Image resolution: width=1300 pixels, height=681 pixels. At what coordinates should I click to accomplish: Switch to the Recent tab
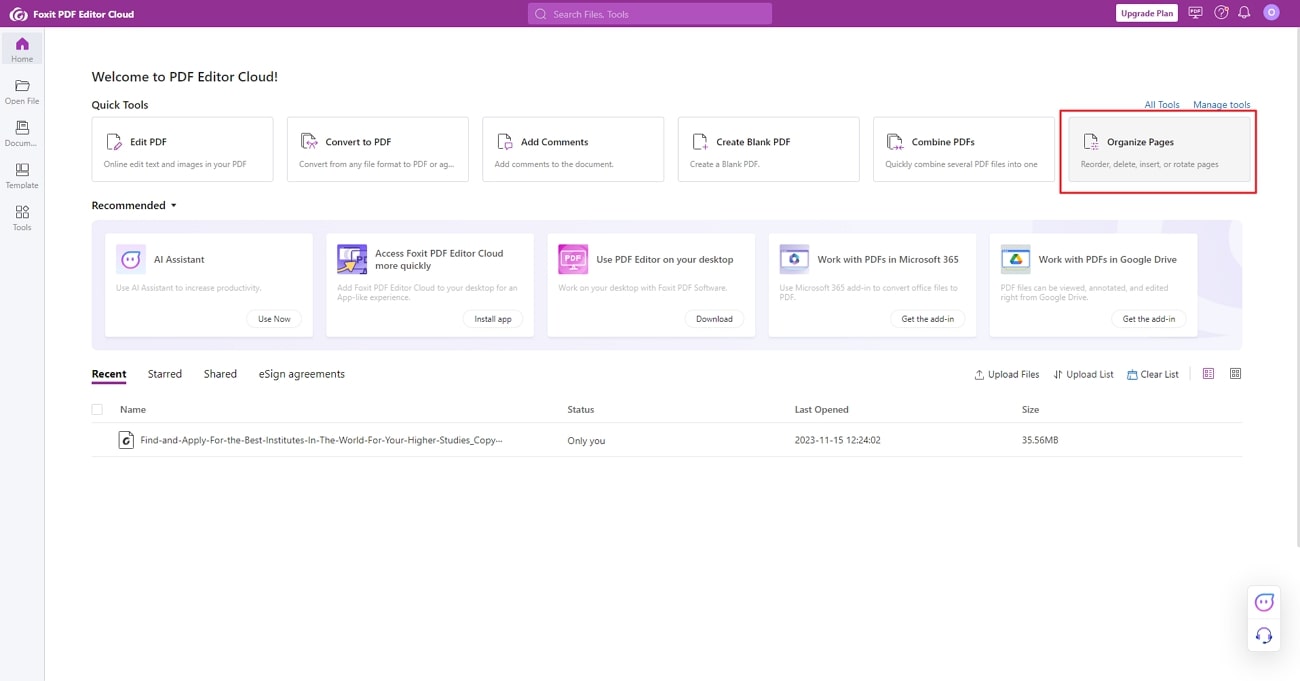tap(109, 374)
